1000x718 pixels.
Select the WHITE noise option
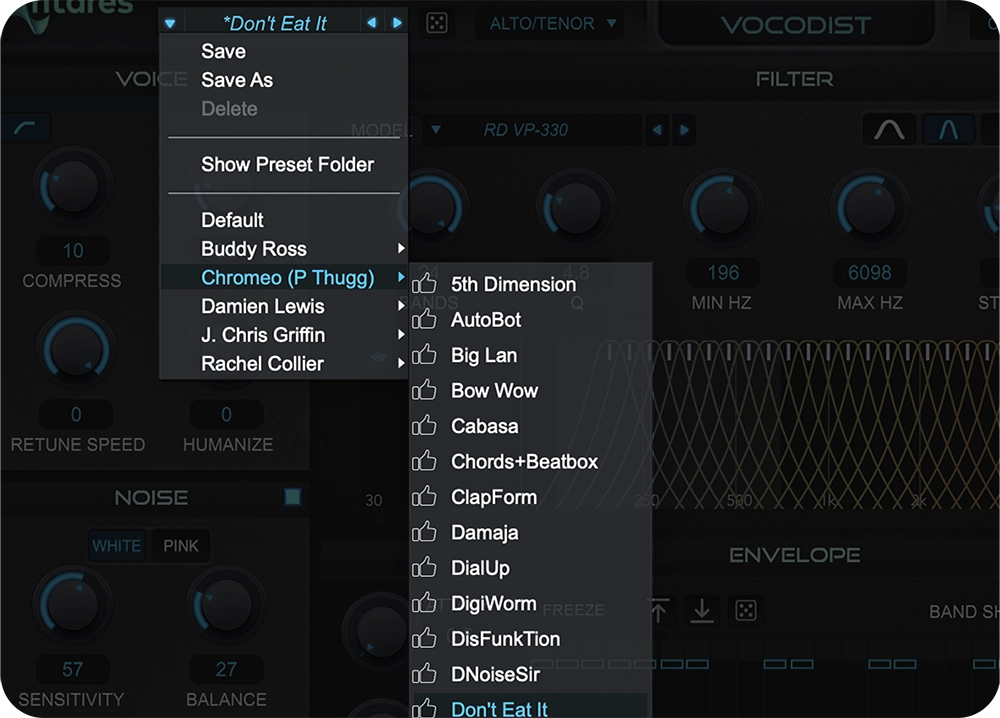[x=117, y=546]
